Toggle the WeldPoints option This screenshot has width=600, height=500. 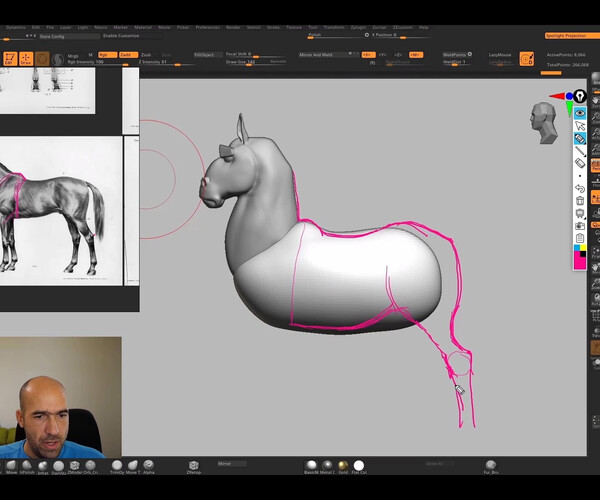click(457, 55)
